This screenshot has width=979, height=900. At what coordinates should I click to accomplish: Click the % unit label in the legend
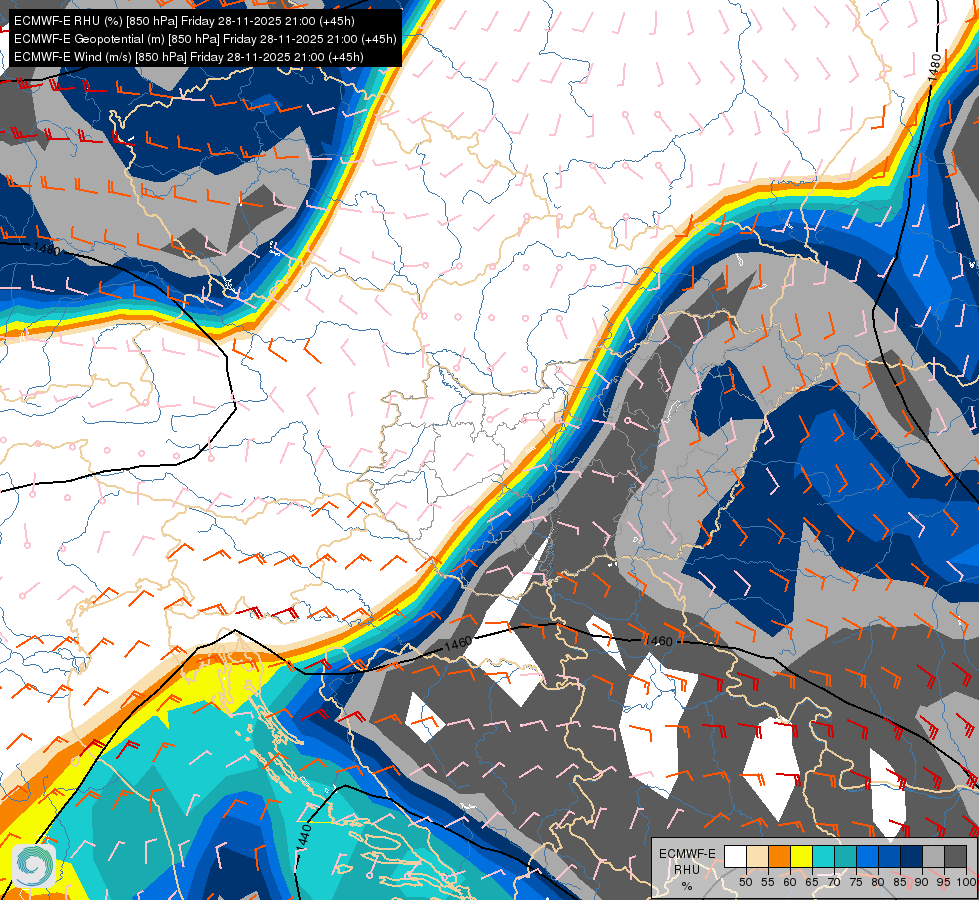(687, 886)
